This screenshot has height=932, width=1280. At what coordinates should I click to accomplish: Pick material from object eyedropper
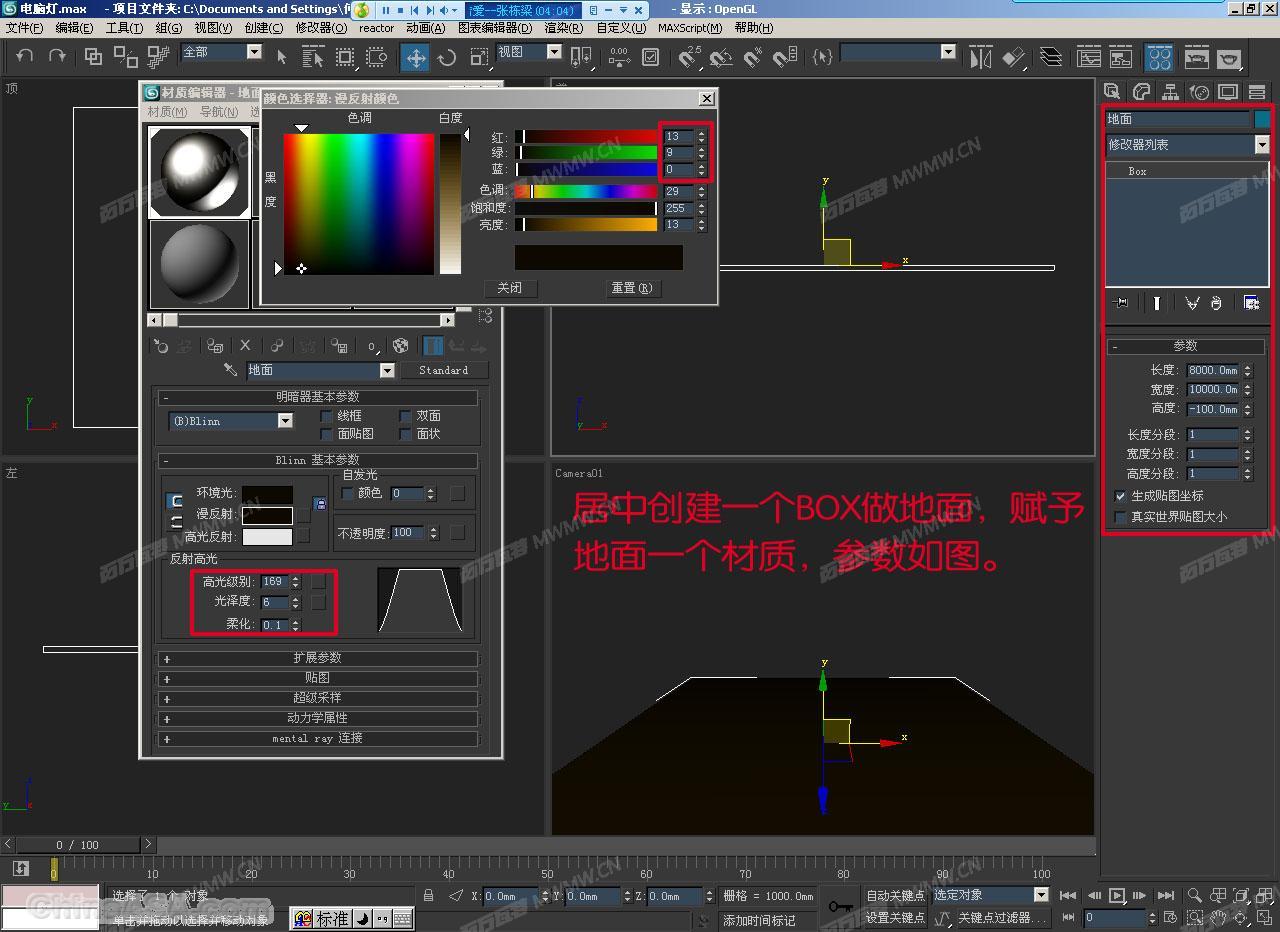[231, 370]
